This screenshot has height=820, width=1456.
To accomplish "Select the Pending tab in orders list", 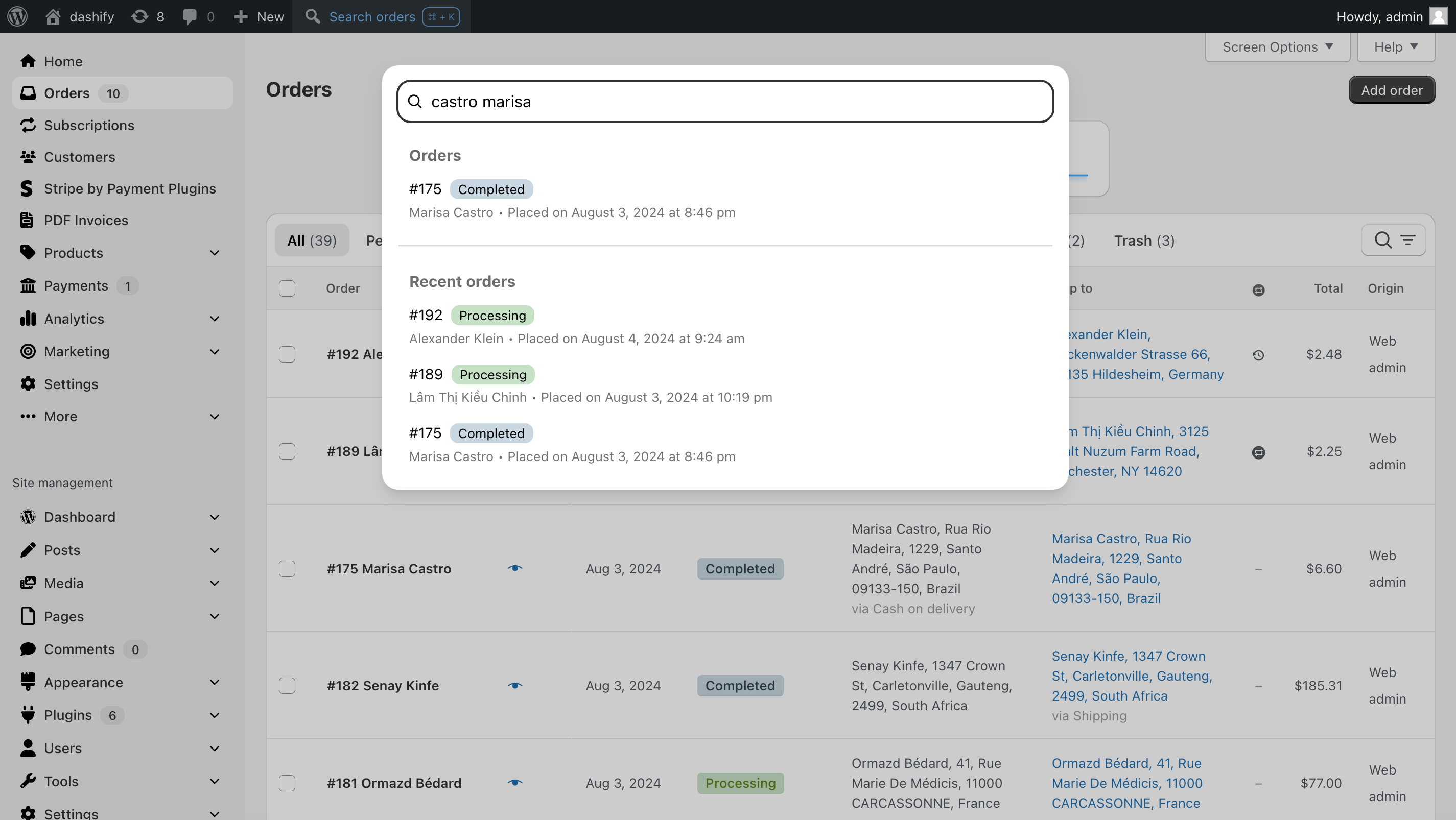I will (x=374, y=240).
